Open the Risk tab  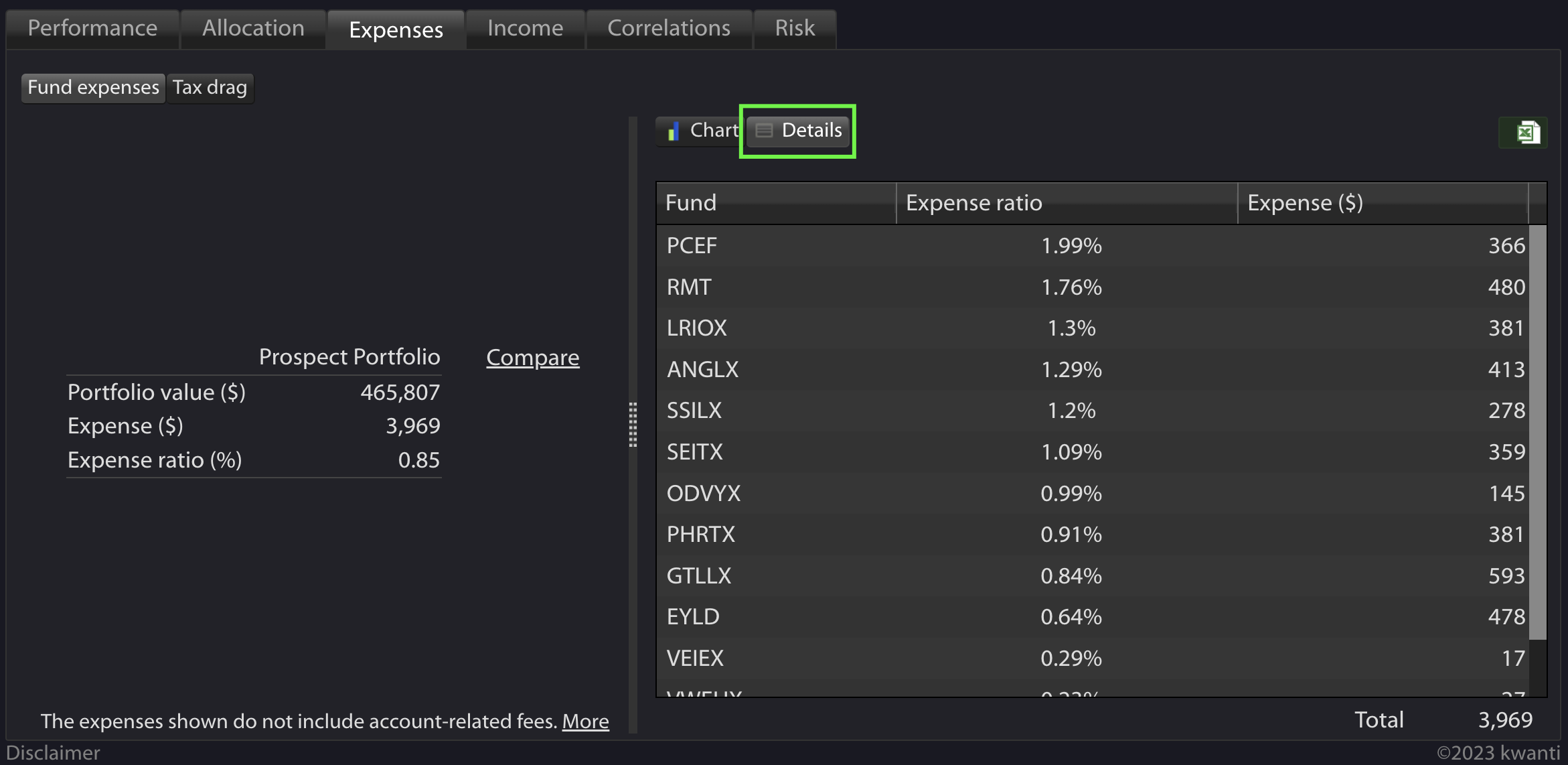794,27
